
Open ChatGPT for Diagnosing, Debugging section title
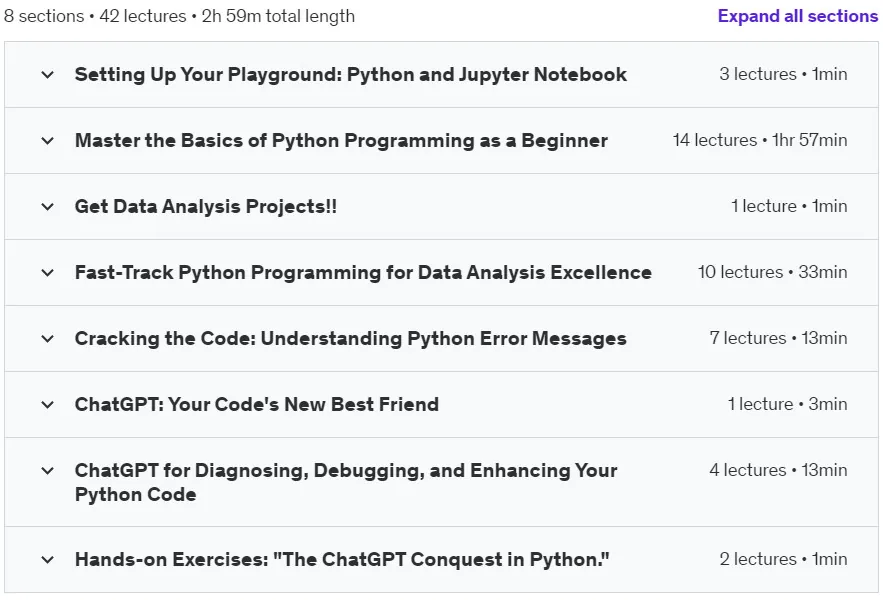[x=346, y=482]
